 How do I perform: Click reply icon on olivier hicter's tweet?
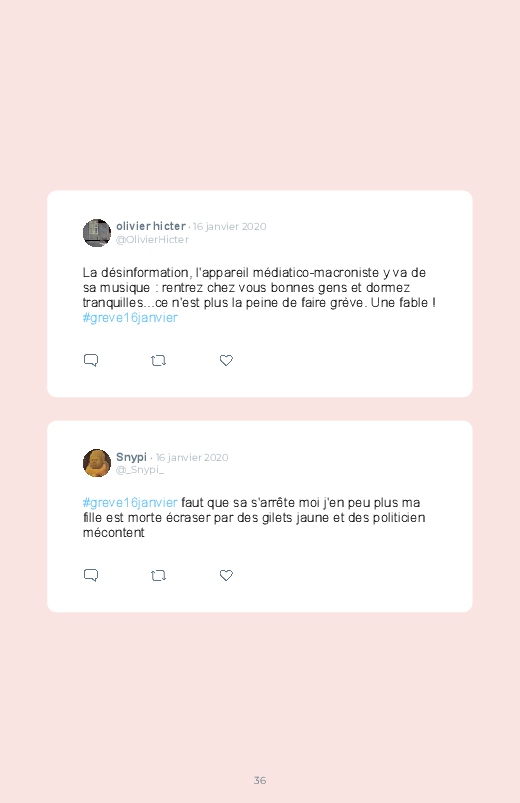tap(91, 360)
